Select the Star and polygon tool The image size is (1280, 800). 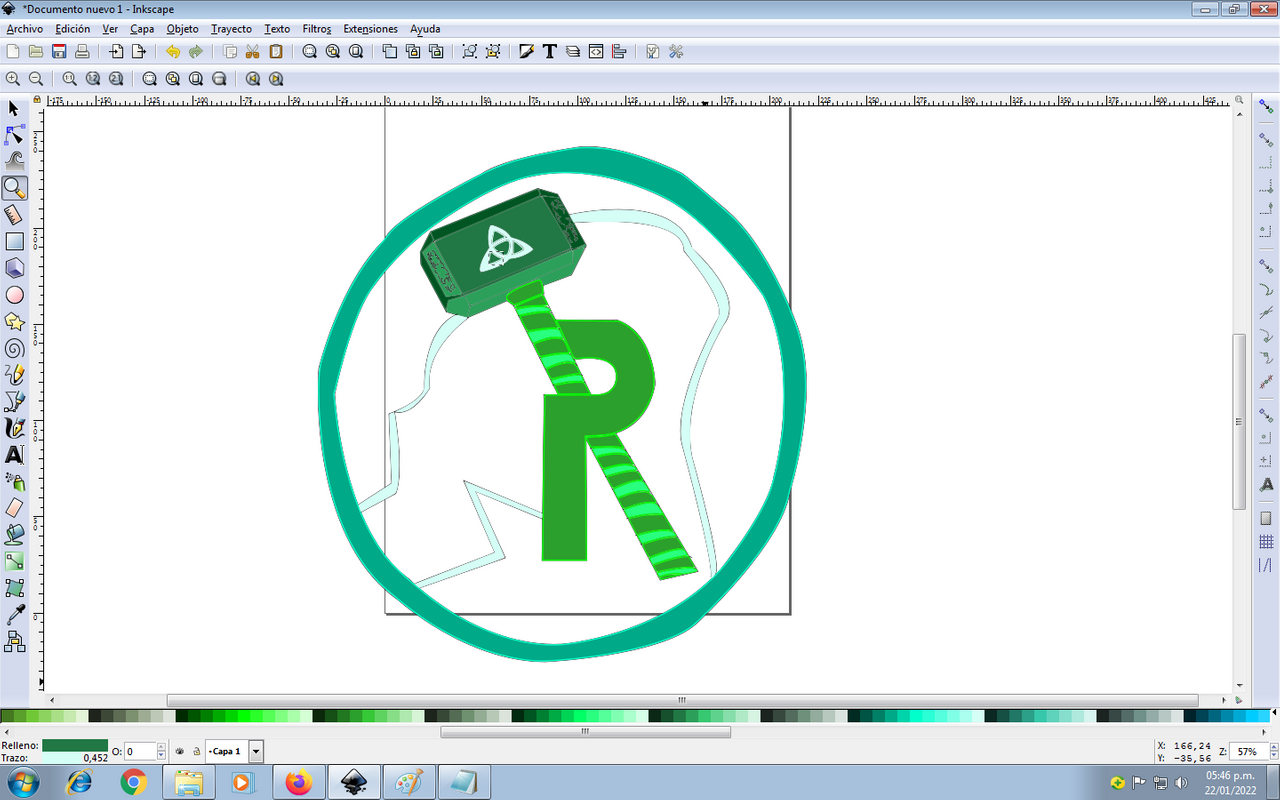[14, 321]
